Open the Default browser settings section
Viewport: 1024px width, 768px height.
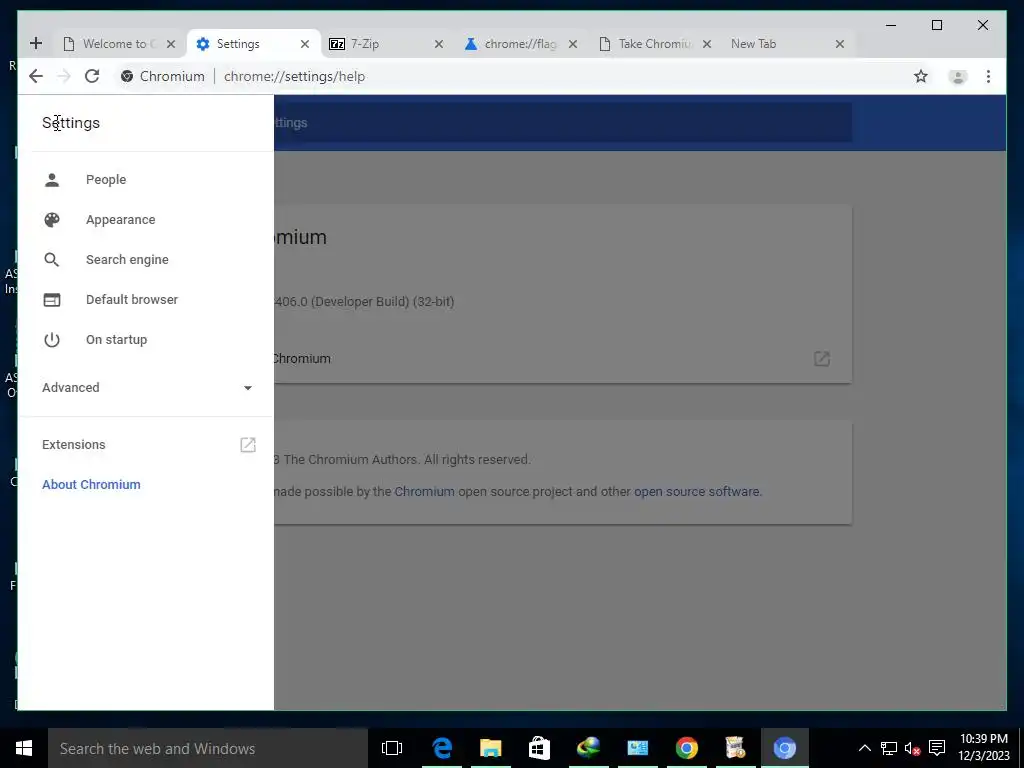pyautogui.click(x=146, y=299)
